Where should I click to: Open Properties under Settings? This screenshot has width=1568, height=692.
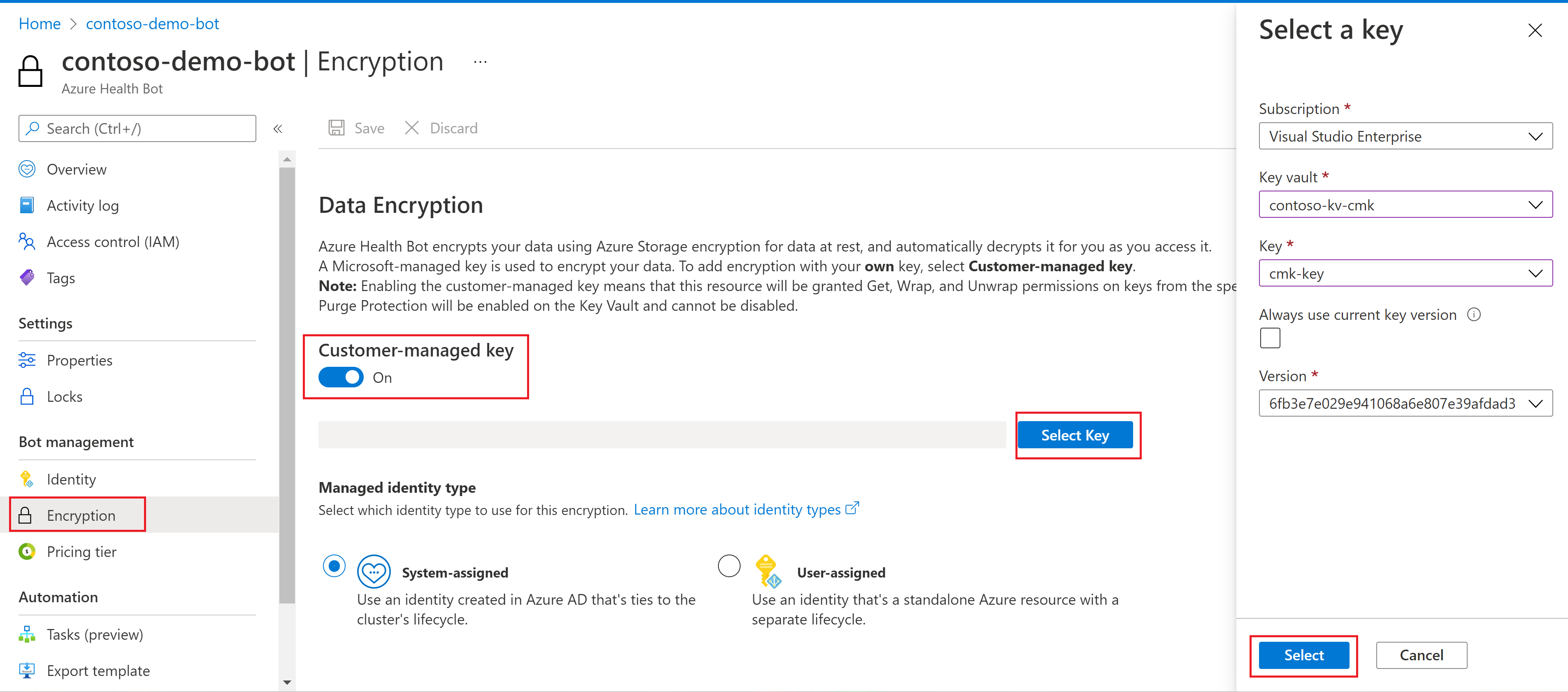pyautogui.click(x=80, y=361)
